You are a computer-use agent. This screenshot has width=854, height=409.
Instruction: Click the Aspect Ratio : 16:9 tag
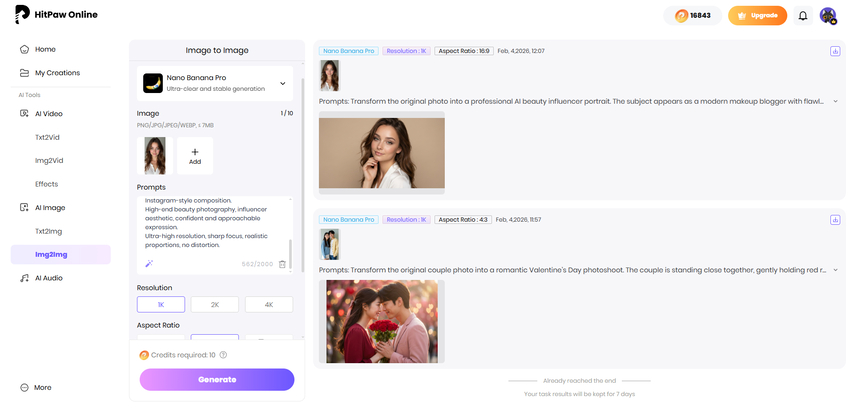[x=463, y=51]
